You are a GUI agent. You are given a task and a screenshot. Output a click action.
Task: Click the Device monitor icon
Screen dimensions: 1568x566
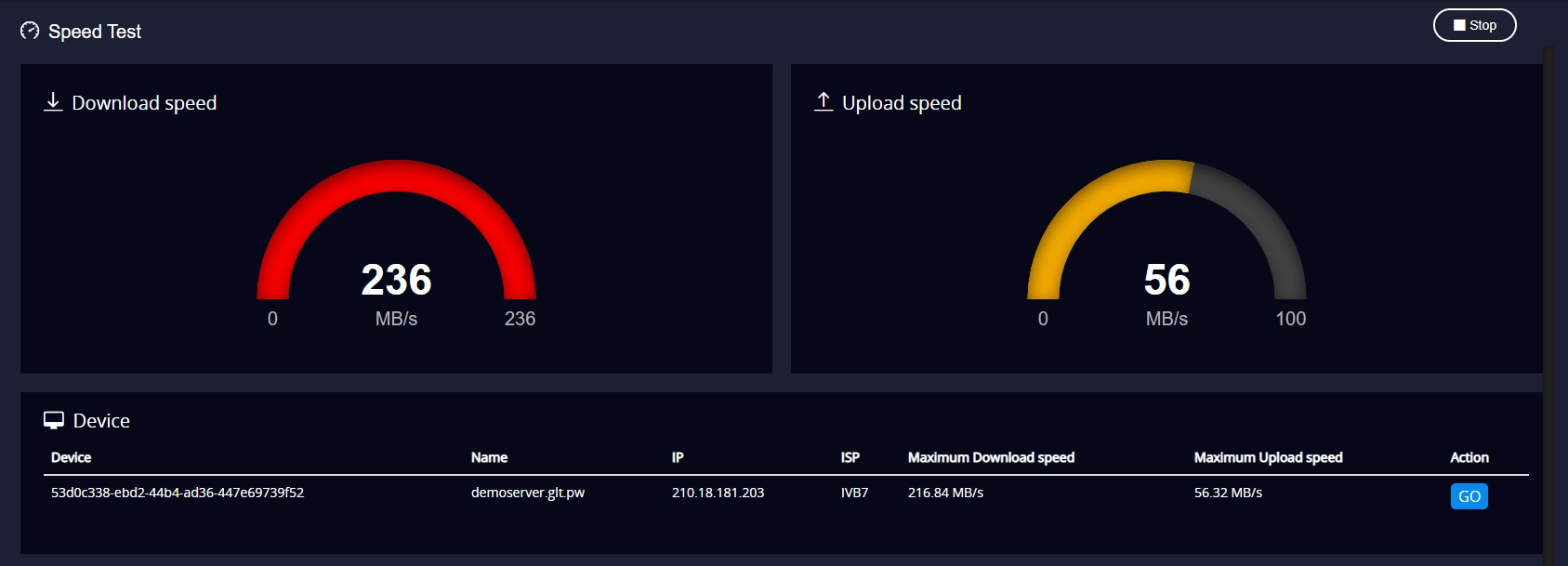coord(54,420)
